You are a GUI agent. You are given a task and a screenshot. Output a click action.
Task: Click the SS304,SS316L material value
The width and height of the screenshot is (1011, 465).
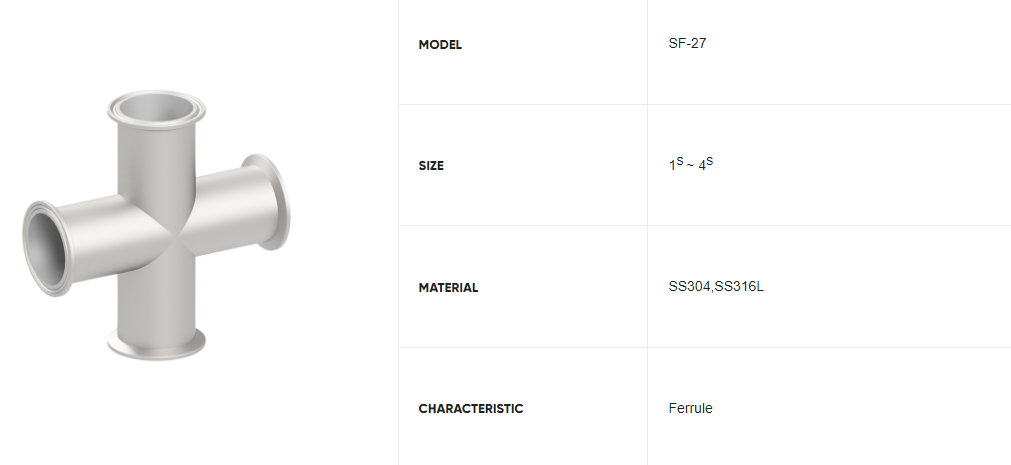[716, 286]
